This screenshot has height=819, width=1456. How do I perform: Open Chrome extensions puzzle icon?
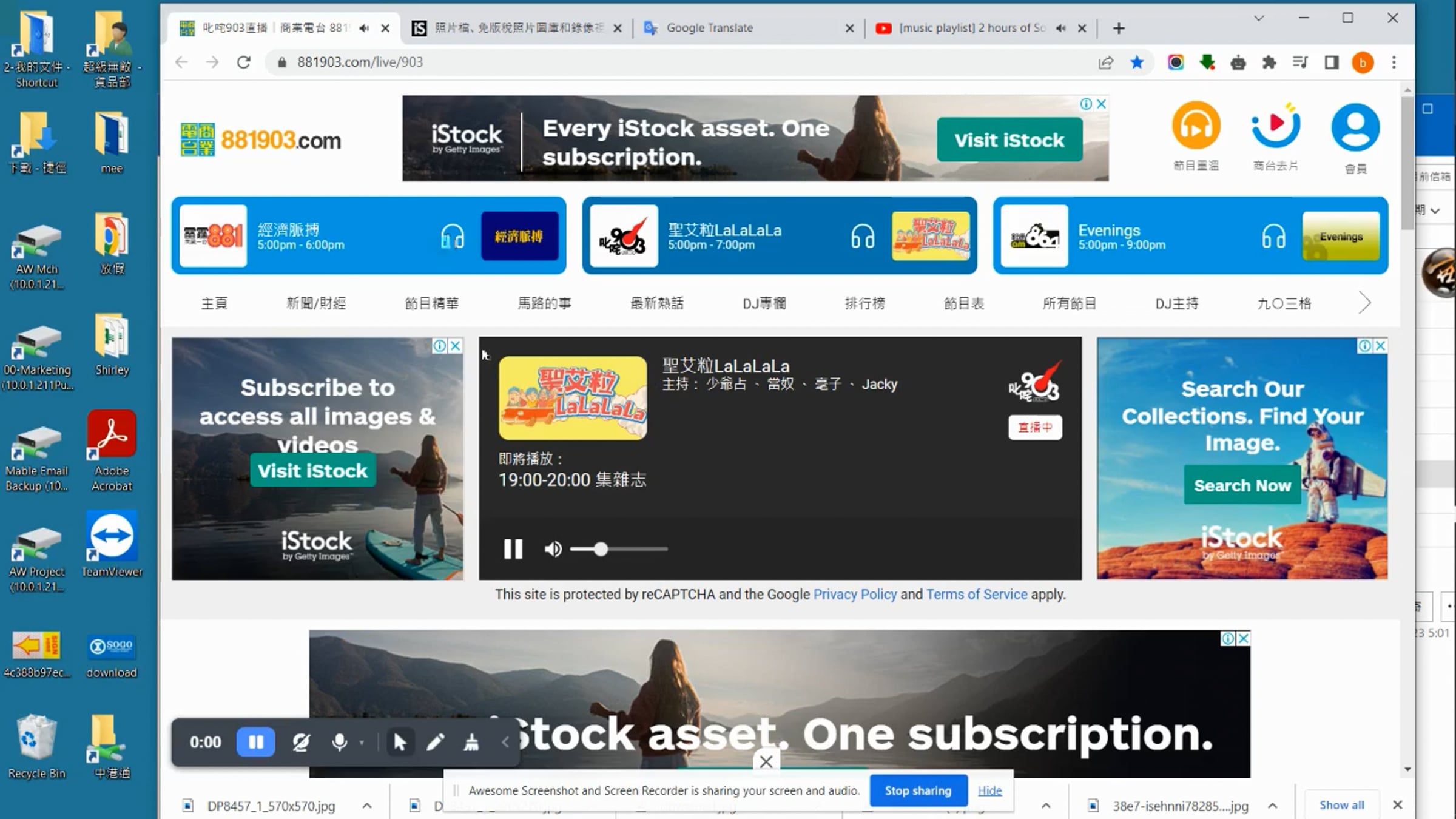(x=1269, y=62)
